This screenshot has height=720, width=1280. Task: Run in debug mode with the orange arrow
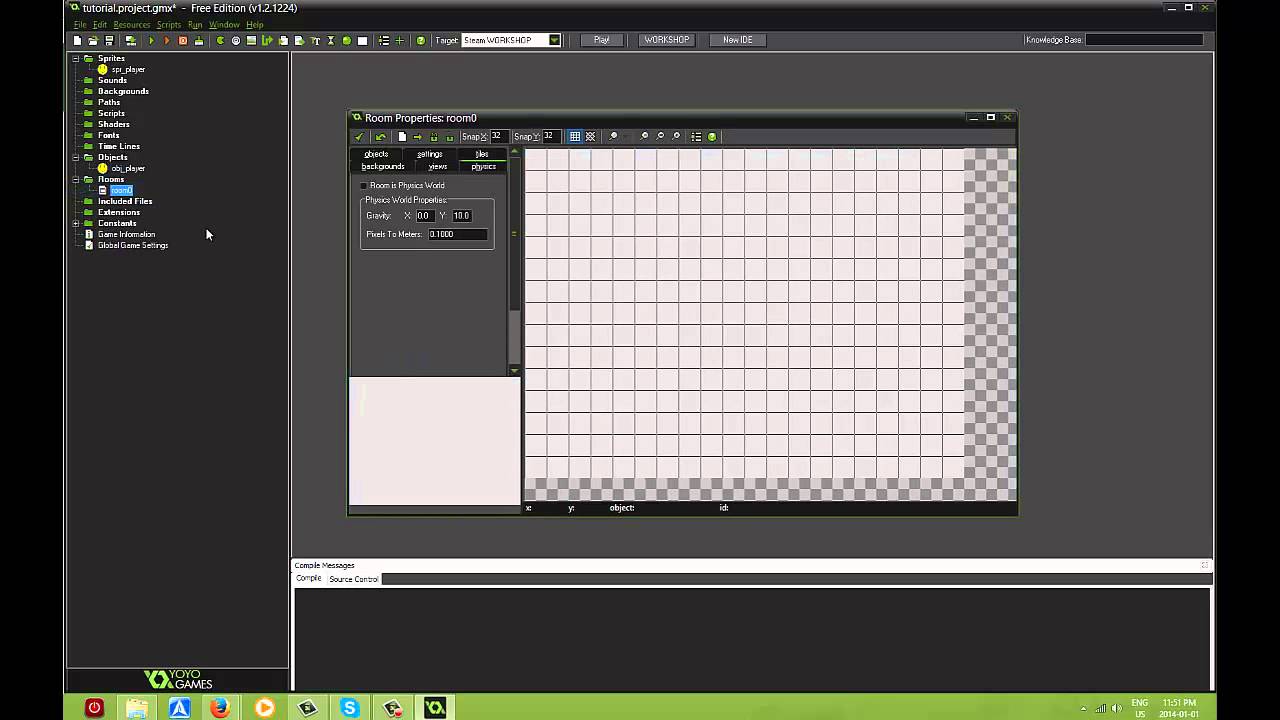point(167,40)
